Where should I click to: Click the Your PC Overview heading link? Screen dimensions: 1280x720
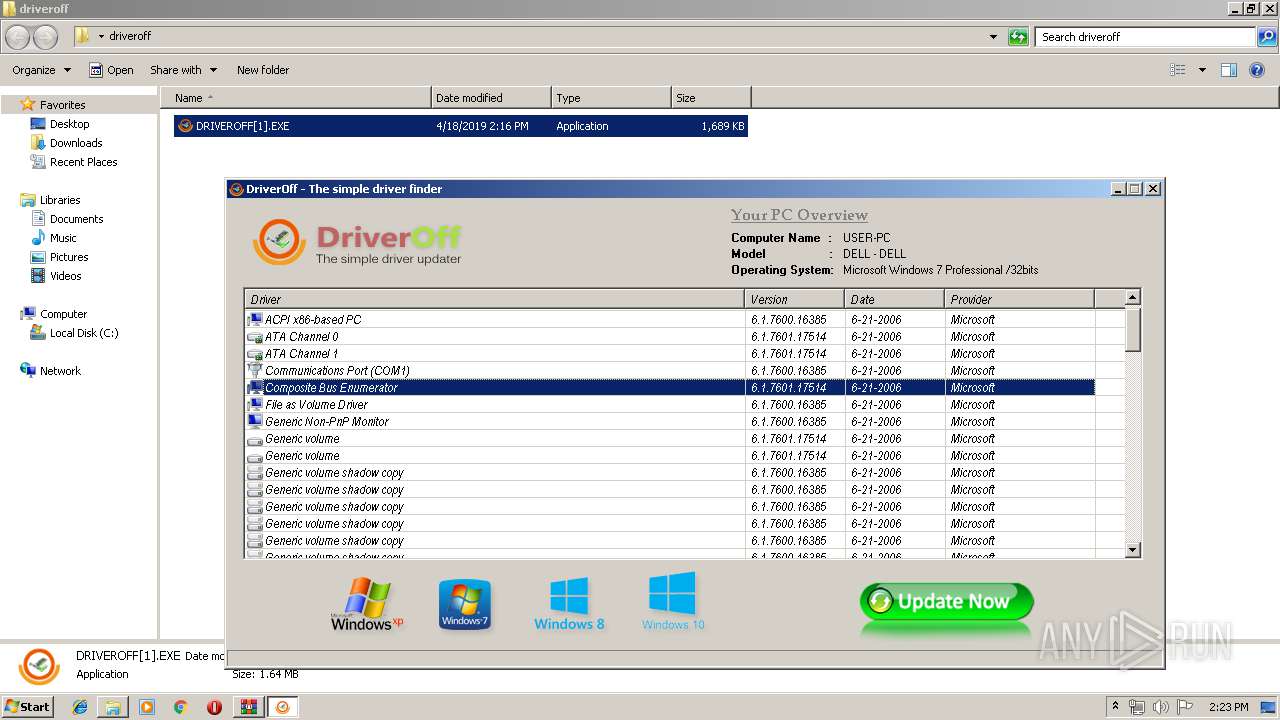click(799, 215)
